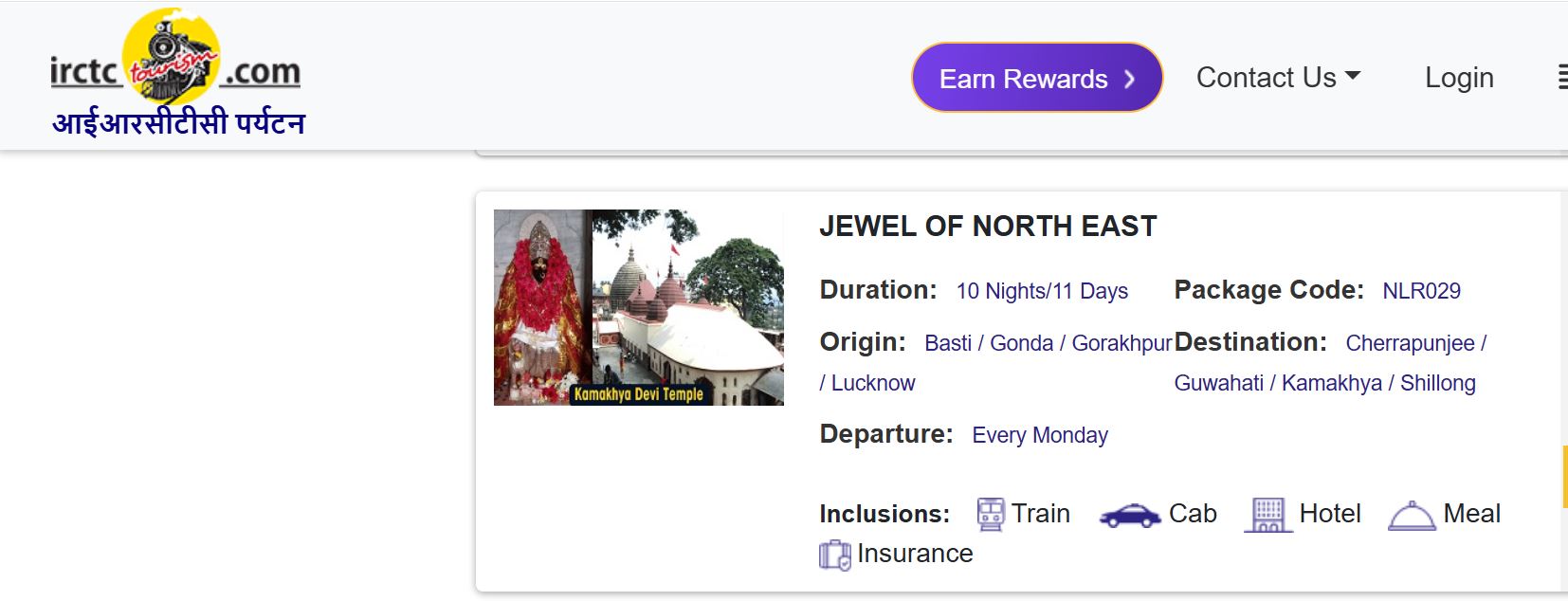Screen dimensions: 1568x601
Task: Click the Every Monday departure link
Action: click(1039, 435)
